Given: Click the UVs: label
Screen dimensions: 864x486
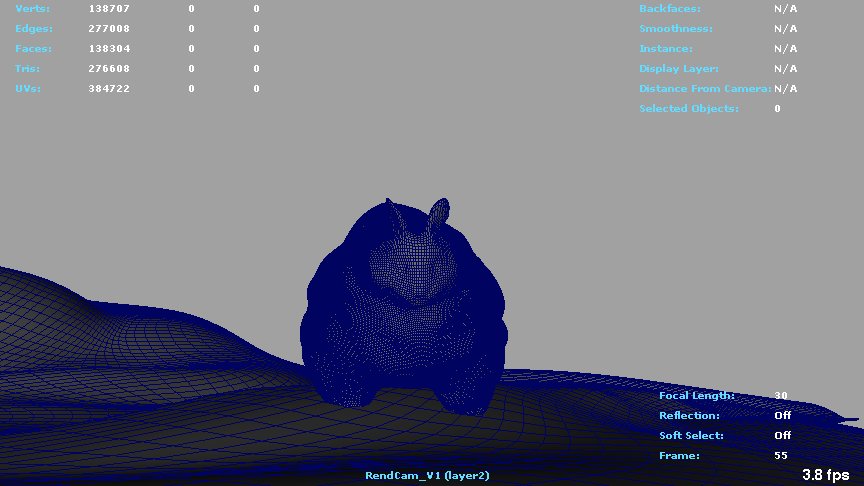Looking at the screenshot, I should click(28, 88).
